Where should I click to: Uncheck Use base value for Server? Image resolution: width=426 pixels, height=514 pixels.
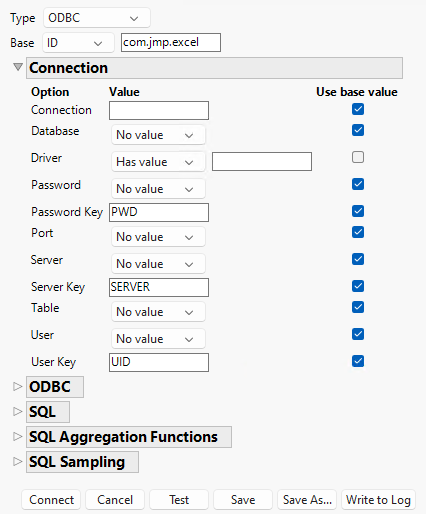[x=358, y=259]
